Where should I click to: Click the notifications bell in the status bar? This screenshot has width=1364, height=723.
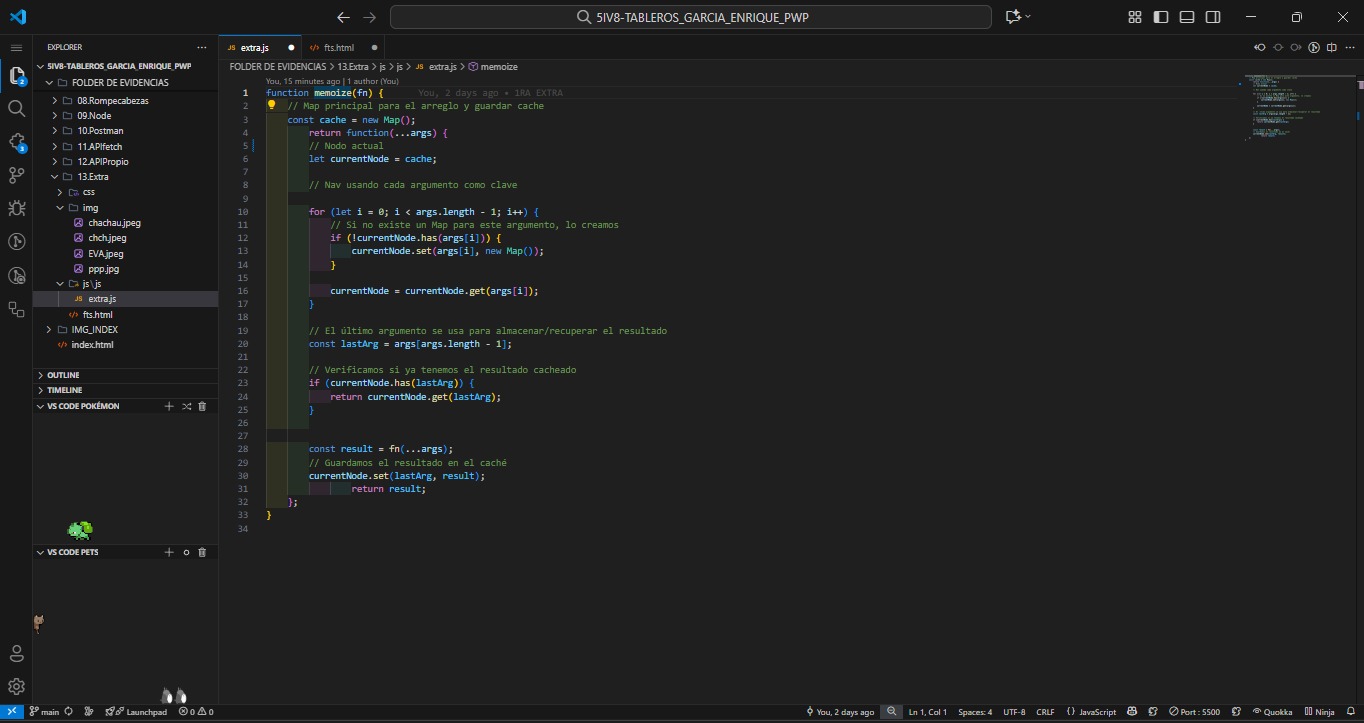point(1351,711)
